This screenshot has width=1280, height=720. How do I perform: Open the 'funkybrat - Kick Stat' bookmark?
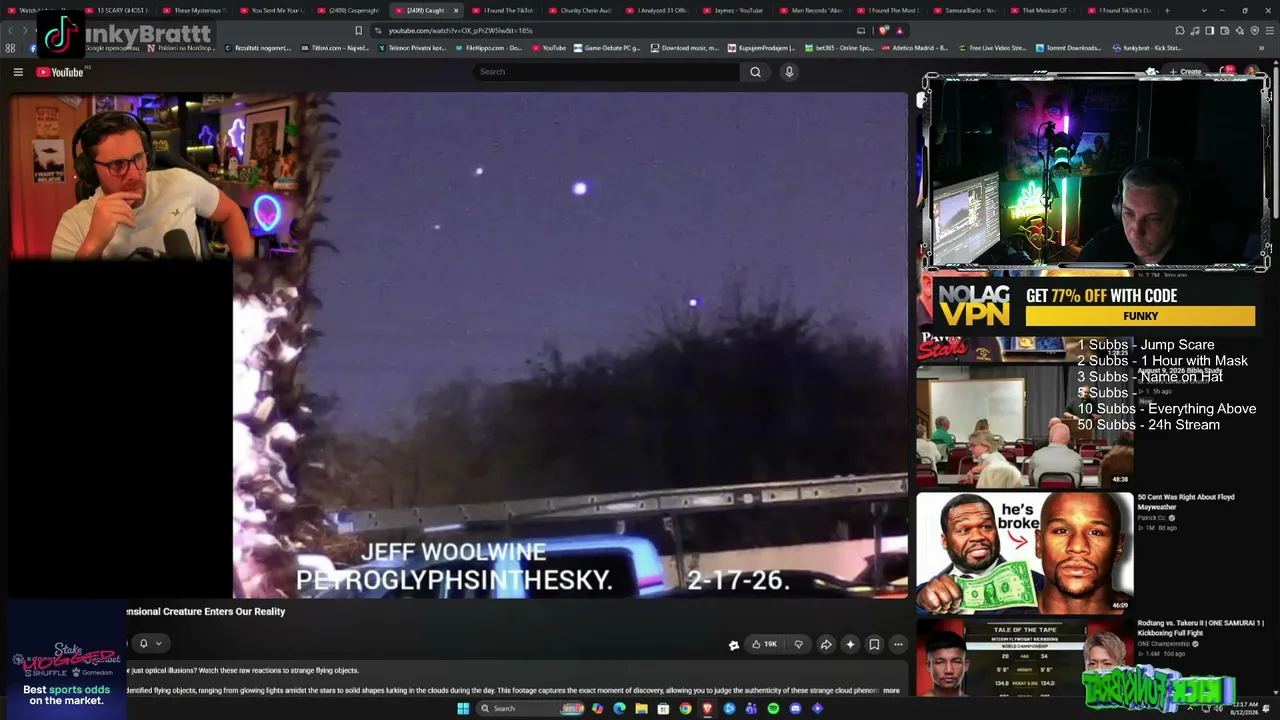(x=1146, y=48)
